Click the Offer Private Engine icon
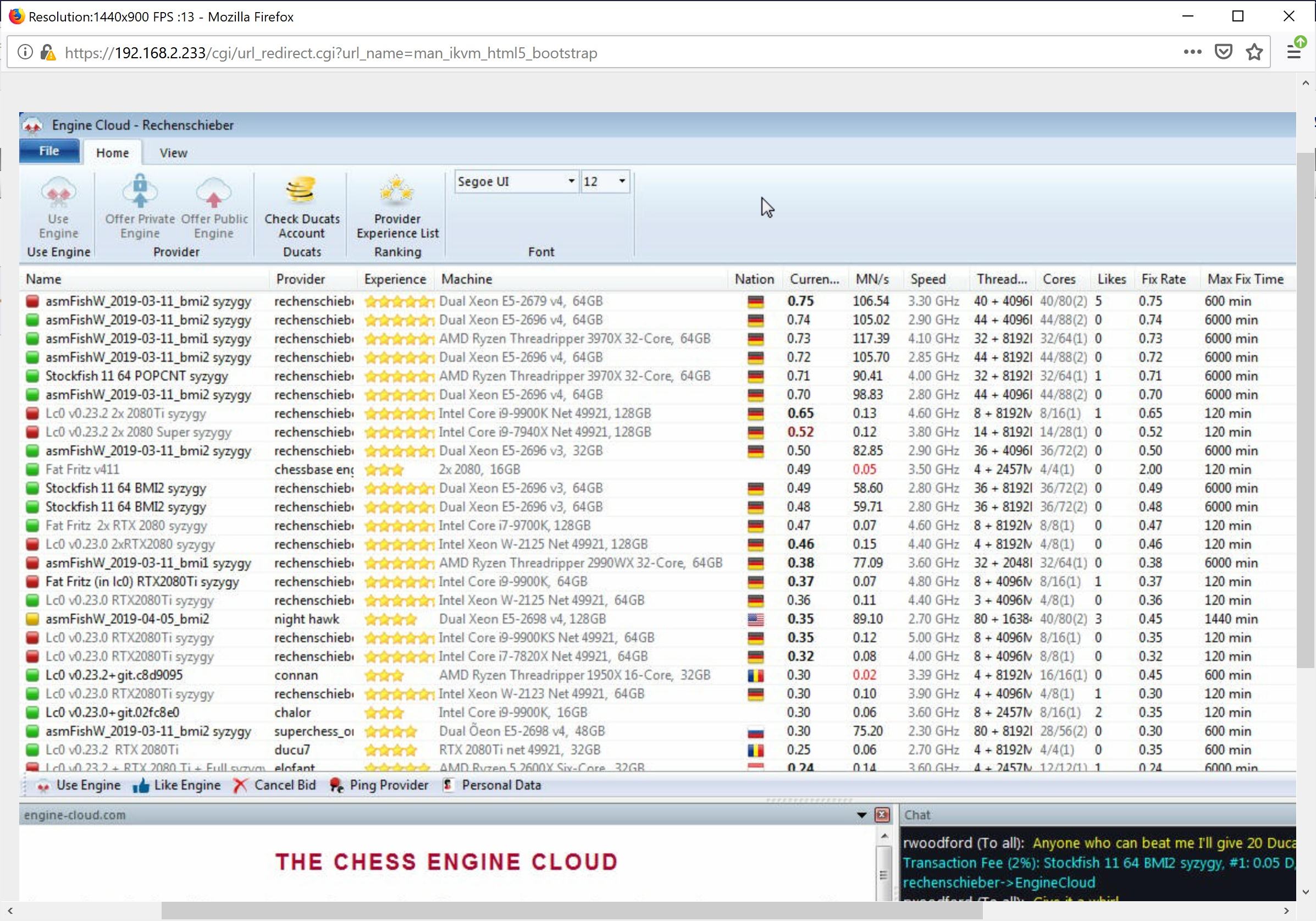The image size is (1316, 921). [x=140, y=191]
